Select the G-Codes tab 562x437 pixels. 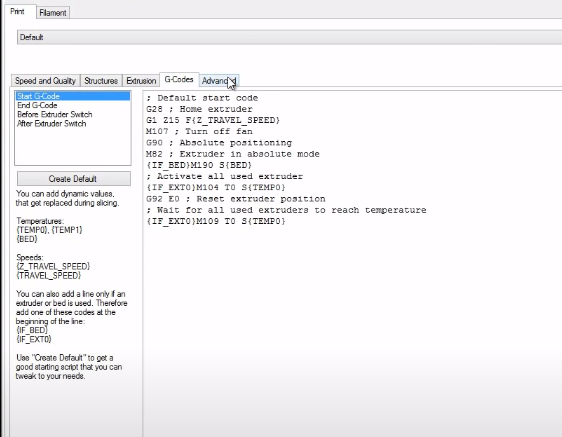point(179,79)
